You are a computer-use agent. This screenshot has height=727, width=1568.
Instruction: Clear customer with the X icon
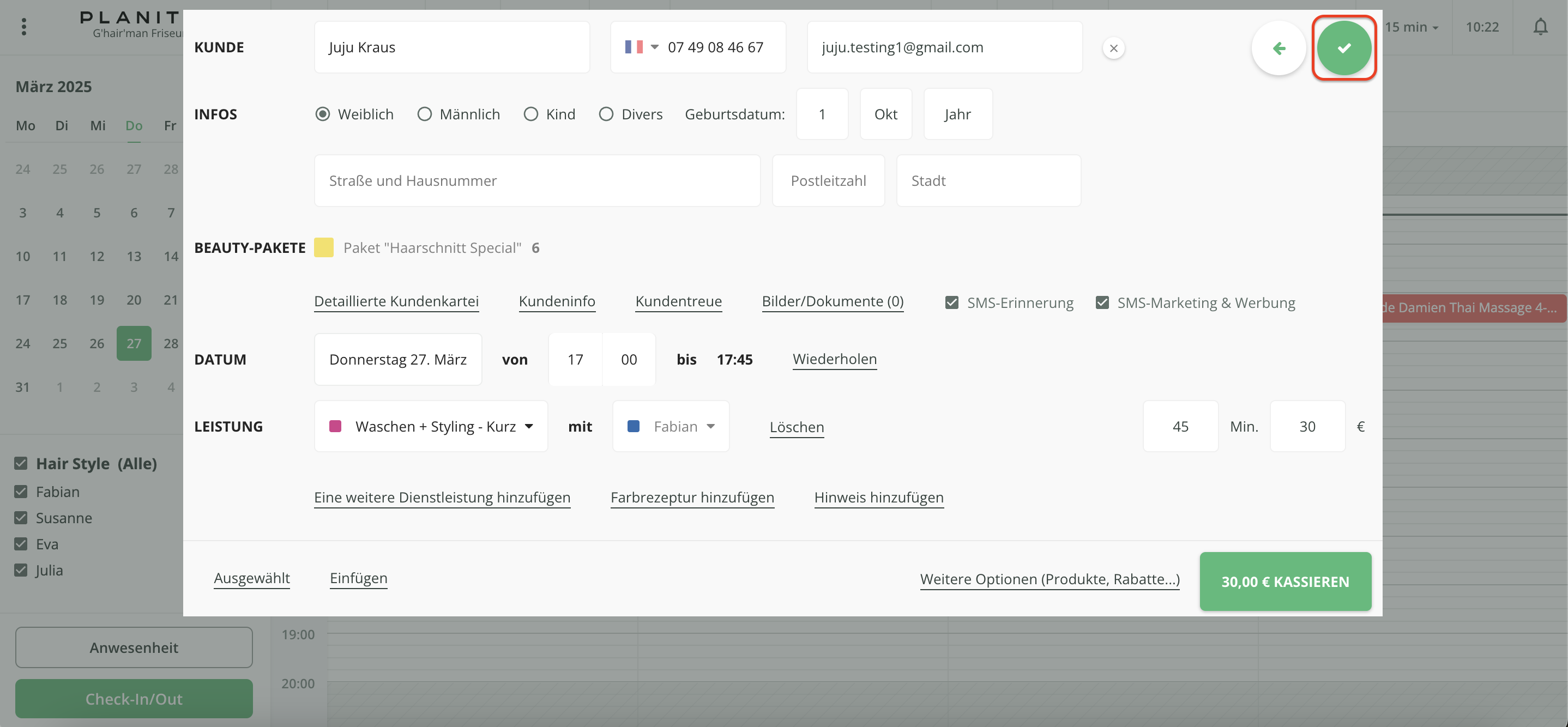[x=1113, y=48]
